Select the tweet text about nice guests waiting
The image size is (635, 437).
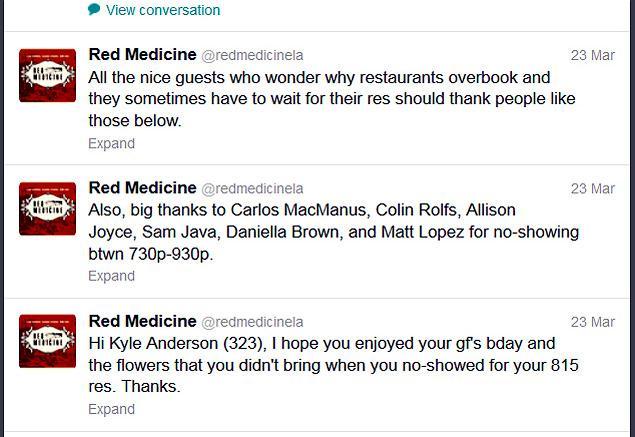point(330,99)
